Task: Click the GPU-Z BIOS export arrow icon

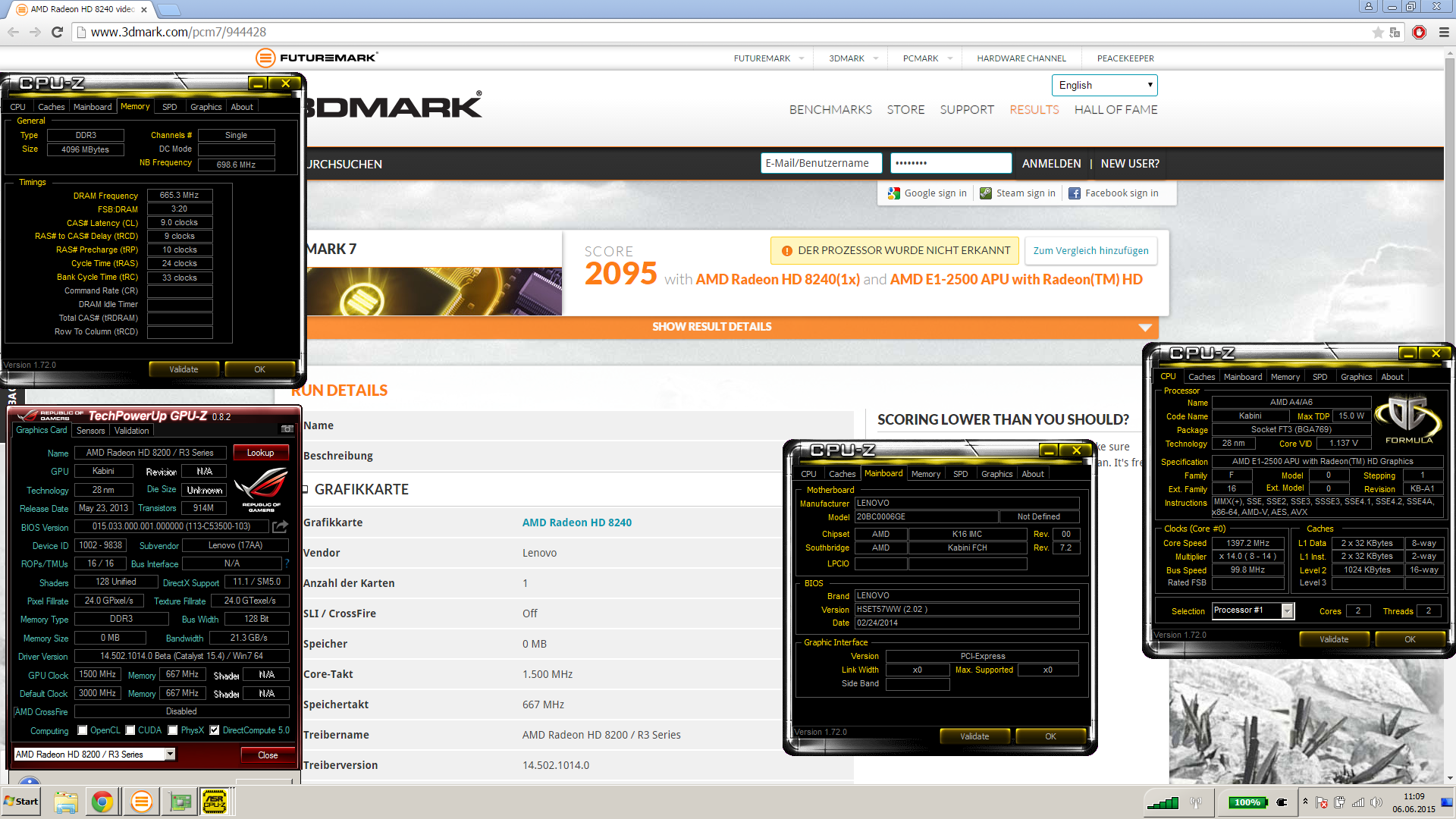Action: [x=280, y=526]
